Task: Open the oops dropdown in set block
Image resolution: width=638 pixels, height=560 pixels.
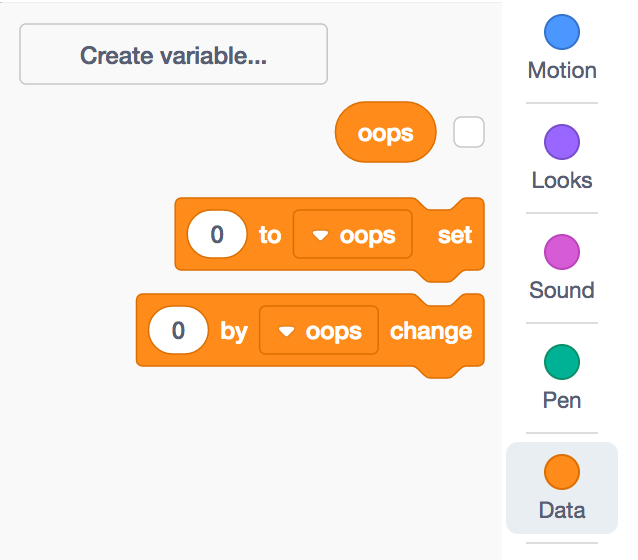Action: 352,235
